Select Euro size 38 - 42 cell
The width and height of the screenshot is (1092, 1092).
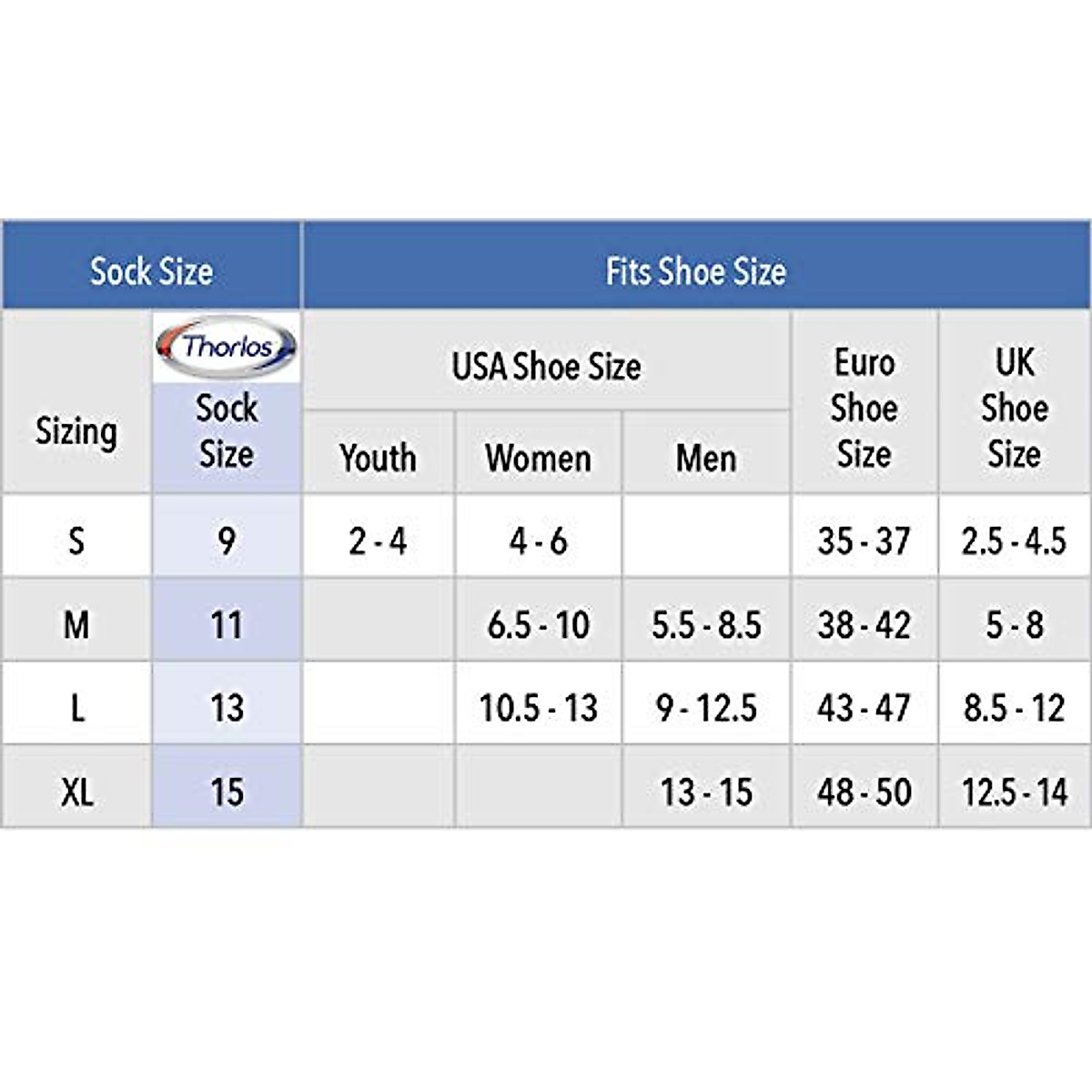click(x=864, y=625)
